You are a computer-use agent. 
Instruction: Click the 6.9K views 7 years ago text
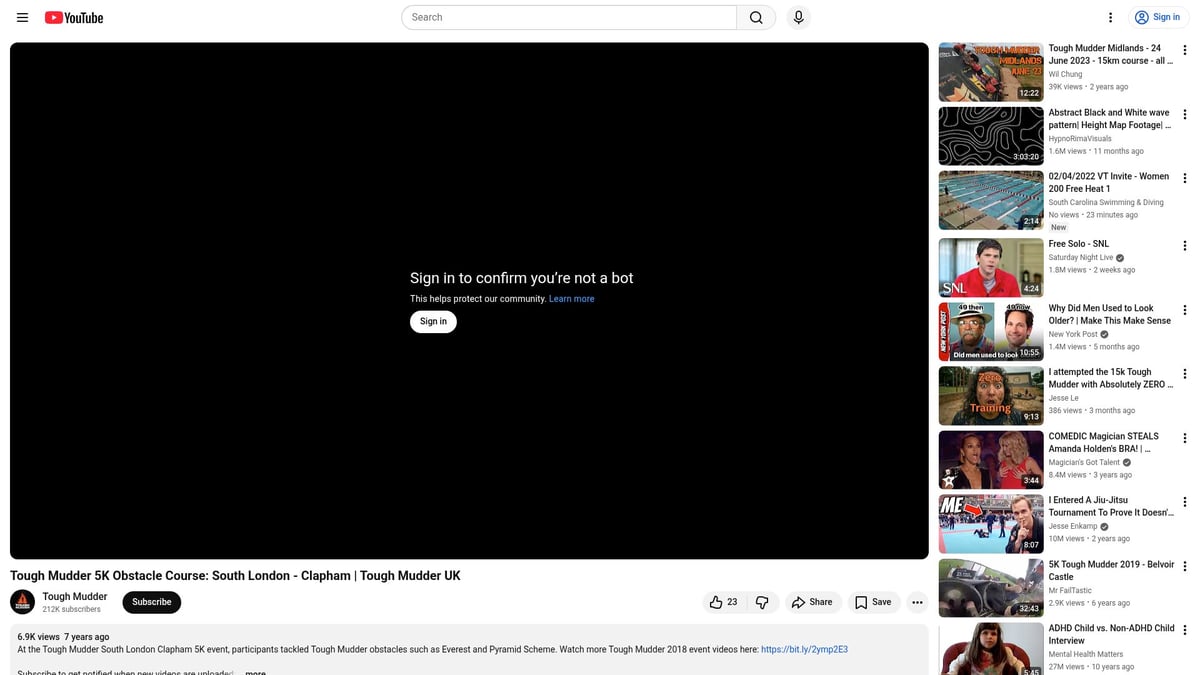pyautogui.click(x=63, y=637)
